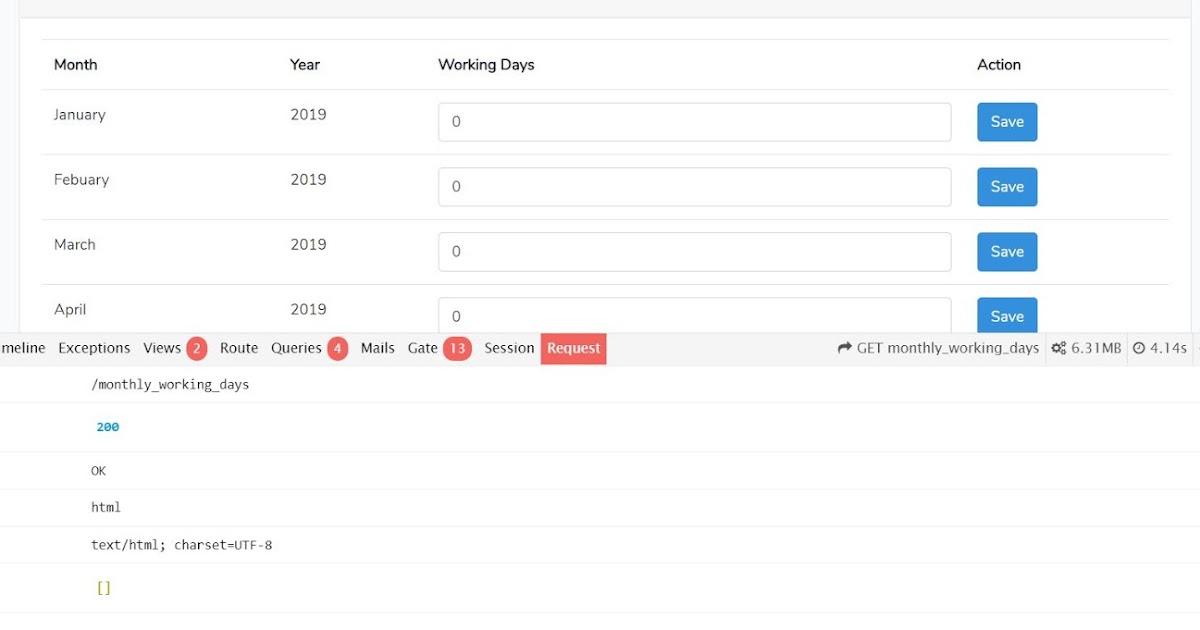Switch to the Mails tab
Image resolution: width=1200 pixels, height=630 pixels.
(377, 348)
